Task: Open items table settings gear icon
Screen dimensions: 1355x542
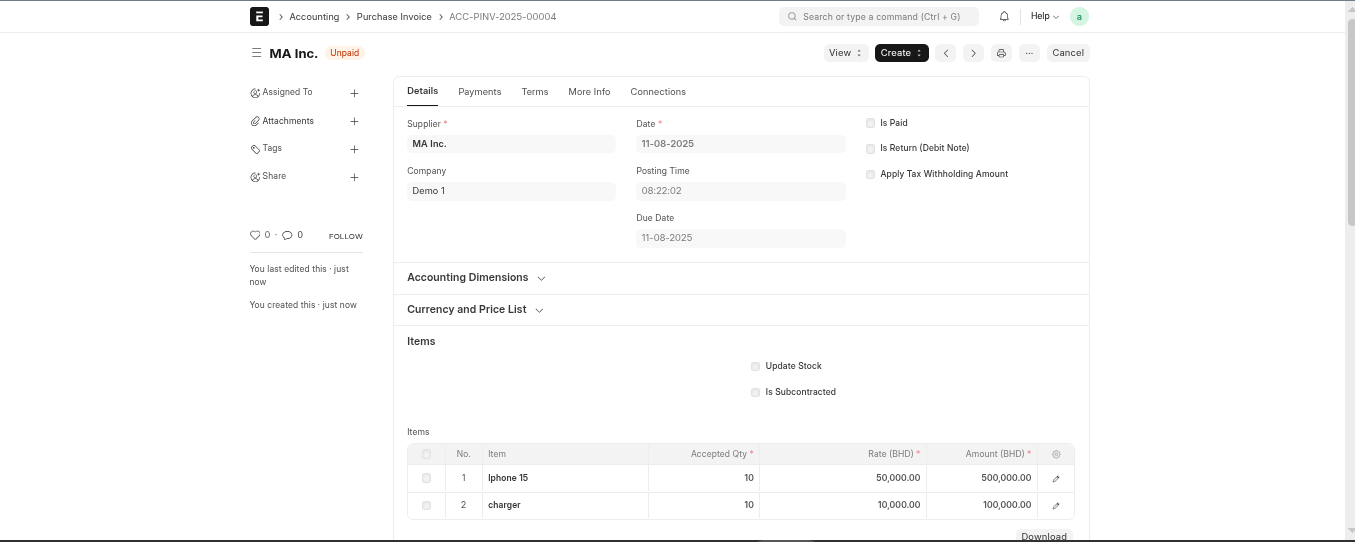Action: click(x=1056, y=454)
